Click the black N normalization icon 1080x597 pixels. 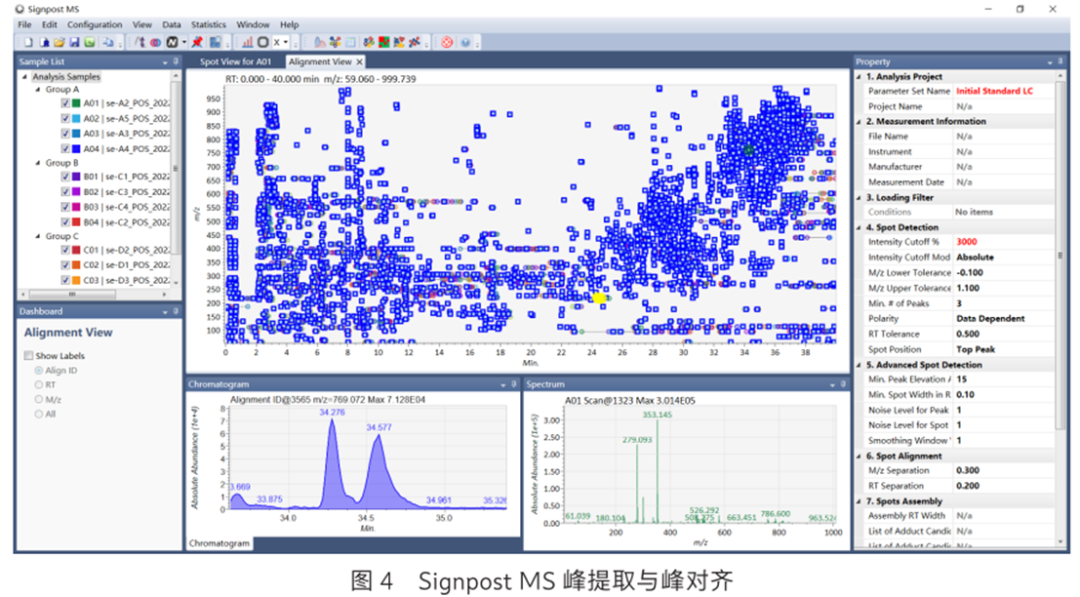coord(172,42)
